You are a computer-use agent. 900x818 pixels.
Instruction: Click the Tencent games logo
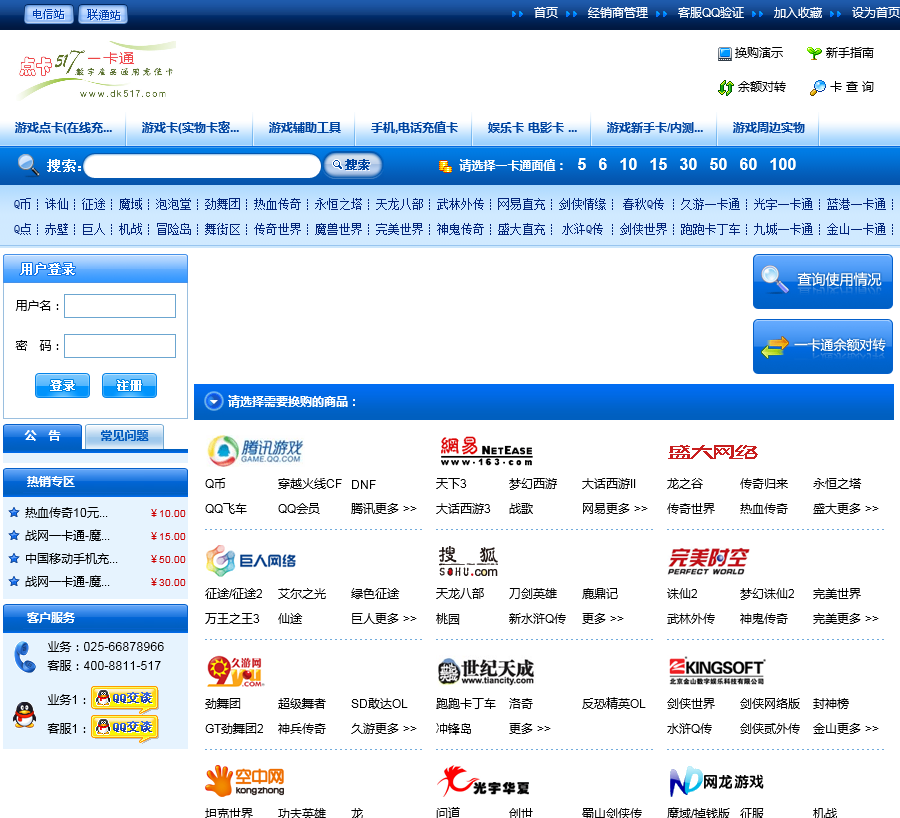255,451
